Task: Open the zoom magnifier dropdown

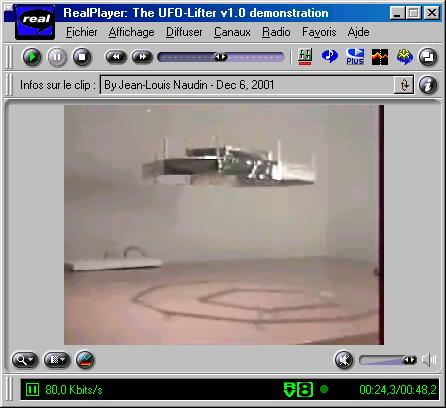Action: click(25, 360)
